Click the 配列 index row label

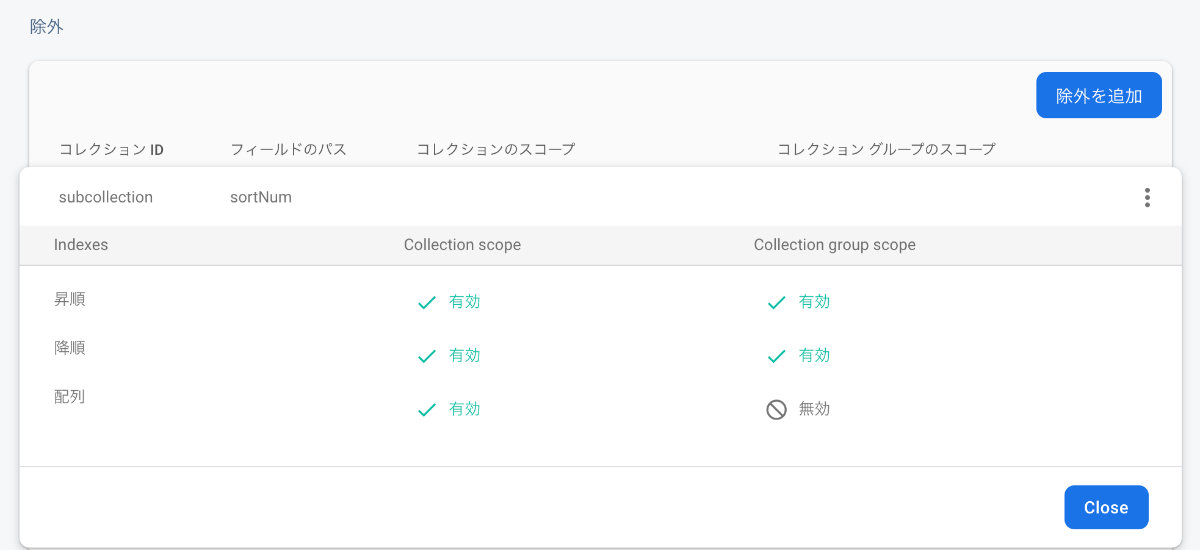pyautogui.click(x=70, y=396)
